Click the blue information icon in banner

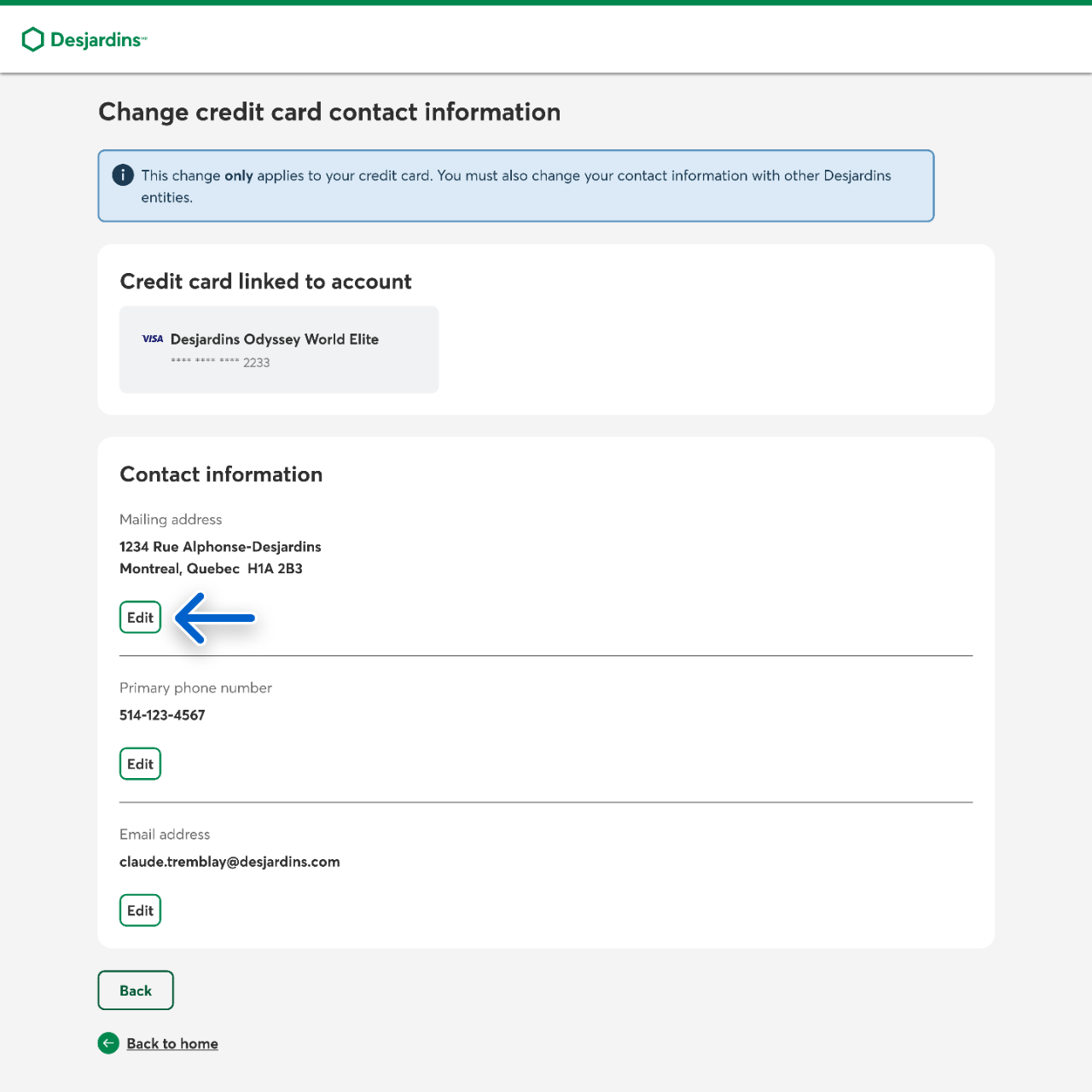click(x=123, y=175)
